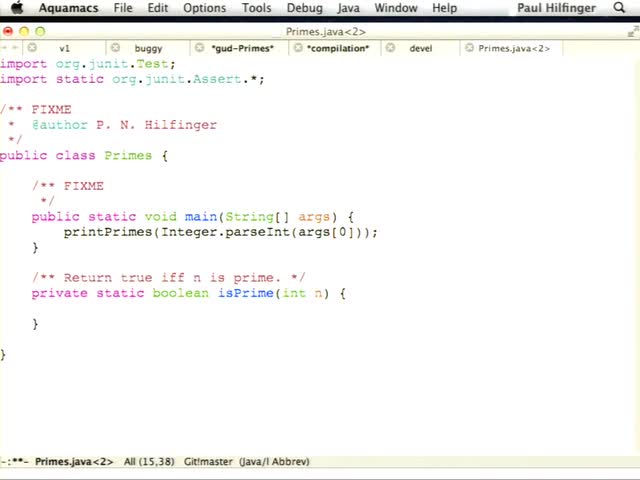640x480 pixels.
Task: Switch to the devel tab
Action: tap(421, 48)
